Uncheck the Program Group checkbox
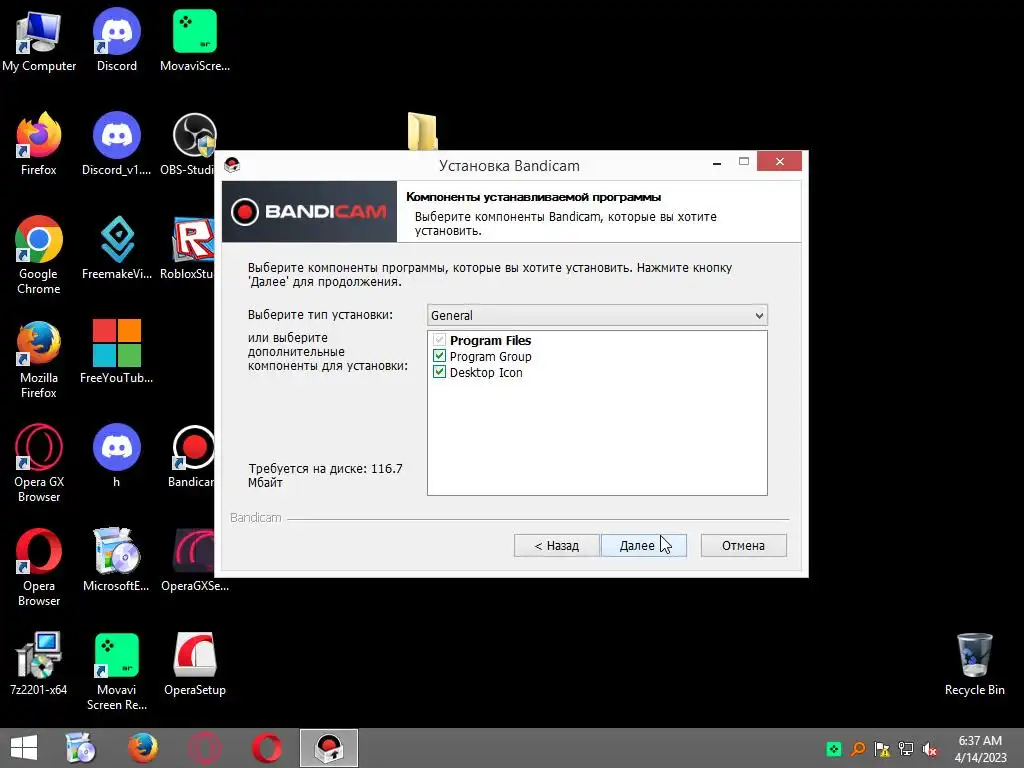The image size is (1024, 768). 440,356
